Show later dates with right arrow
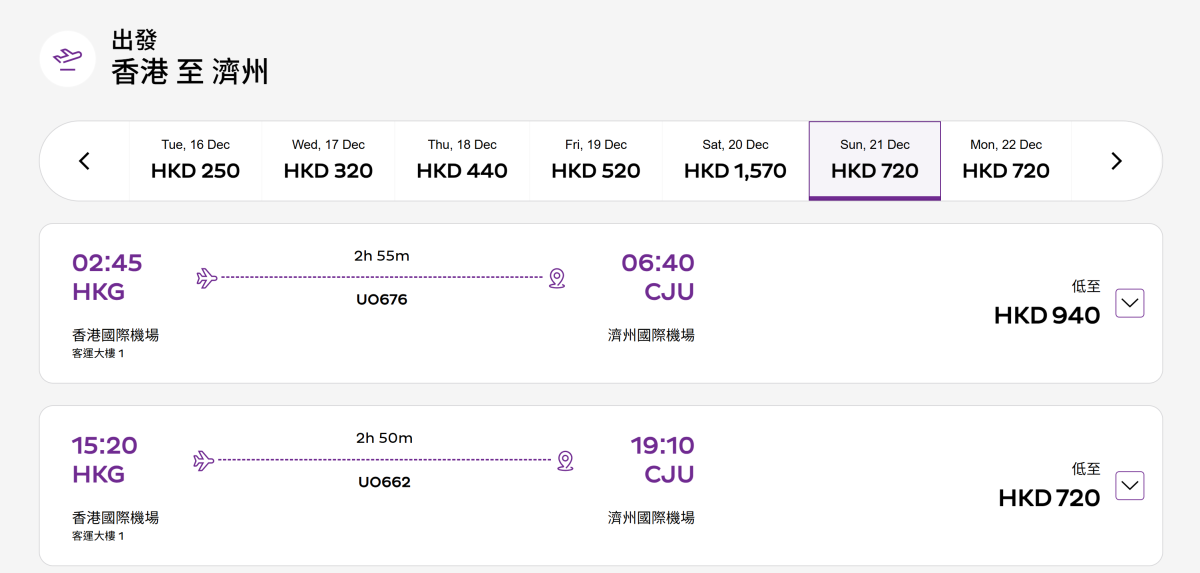Image resolution: width=1200 pixels, height=573 pixels. (1117, 161)
